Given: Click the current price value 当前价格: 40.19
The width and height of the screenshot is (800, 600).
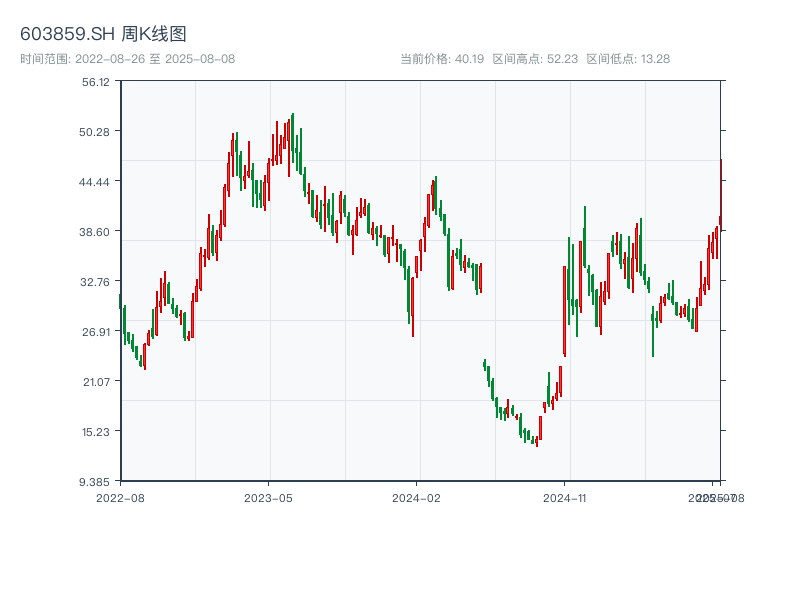Looking at the screenshot, I should click(x=442, y=59).
